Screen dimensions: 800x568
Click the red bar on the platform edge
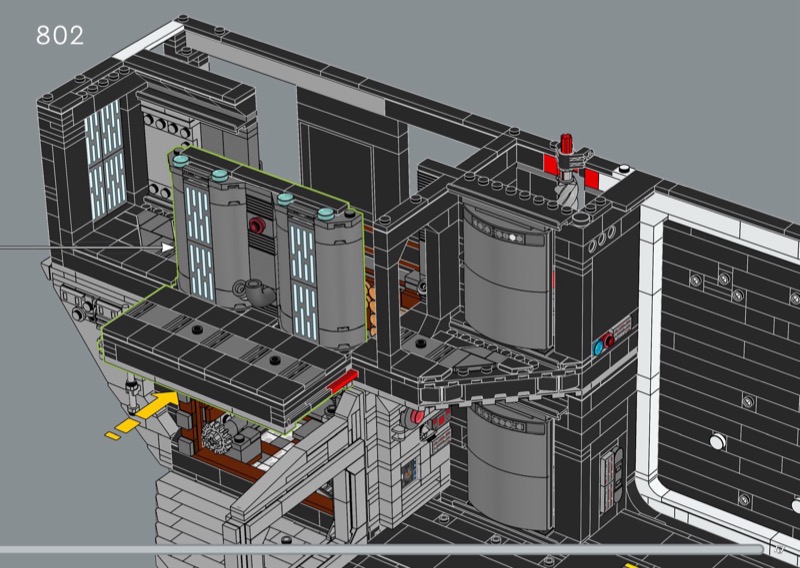(338, 381)
